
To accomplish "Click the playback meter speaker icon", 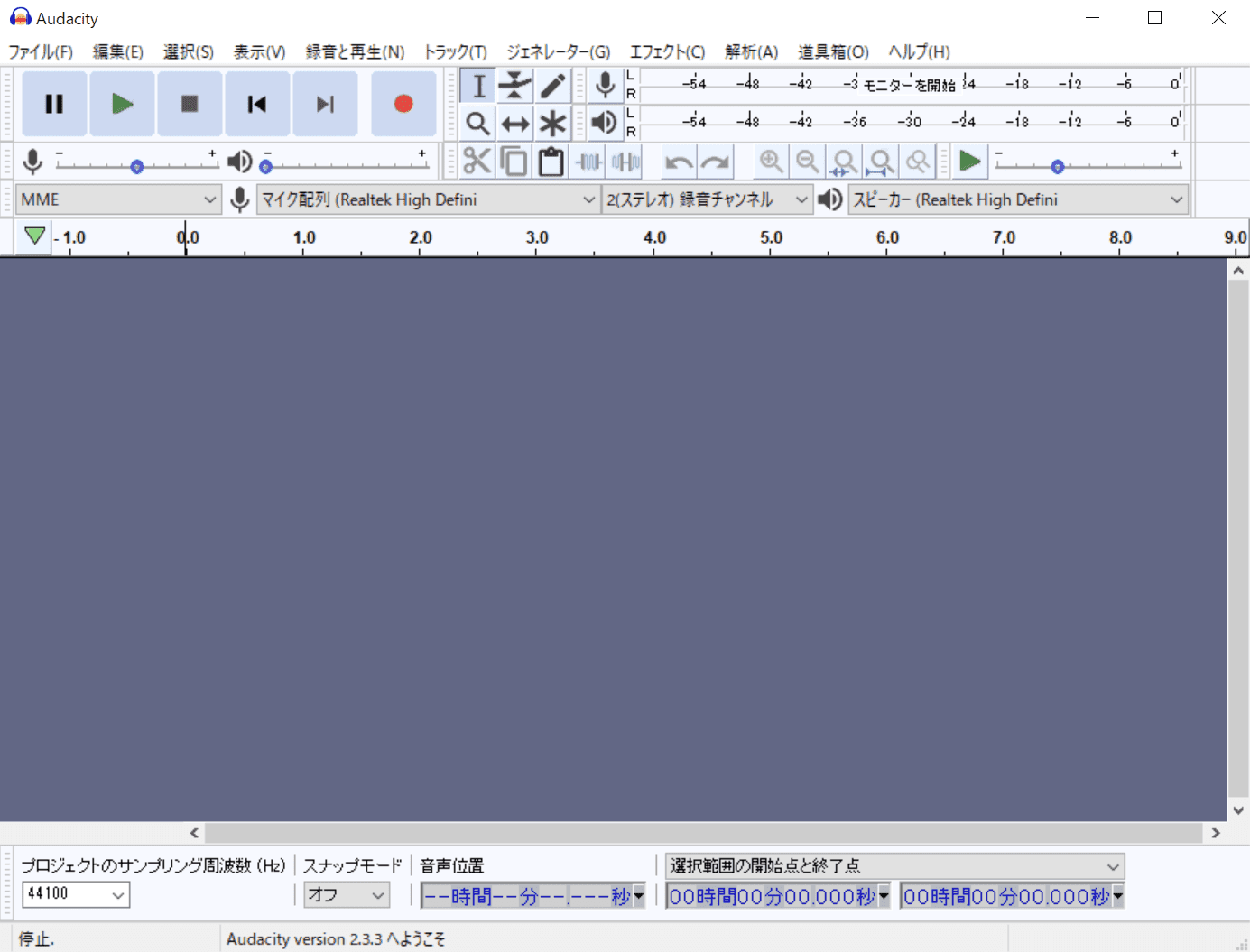I will pos(605,122).
